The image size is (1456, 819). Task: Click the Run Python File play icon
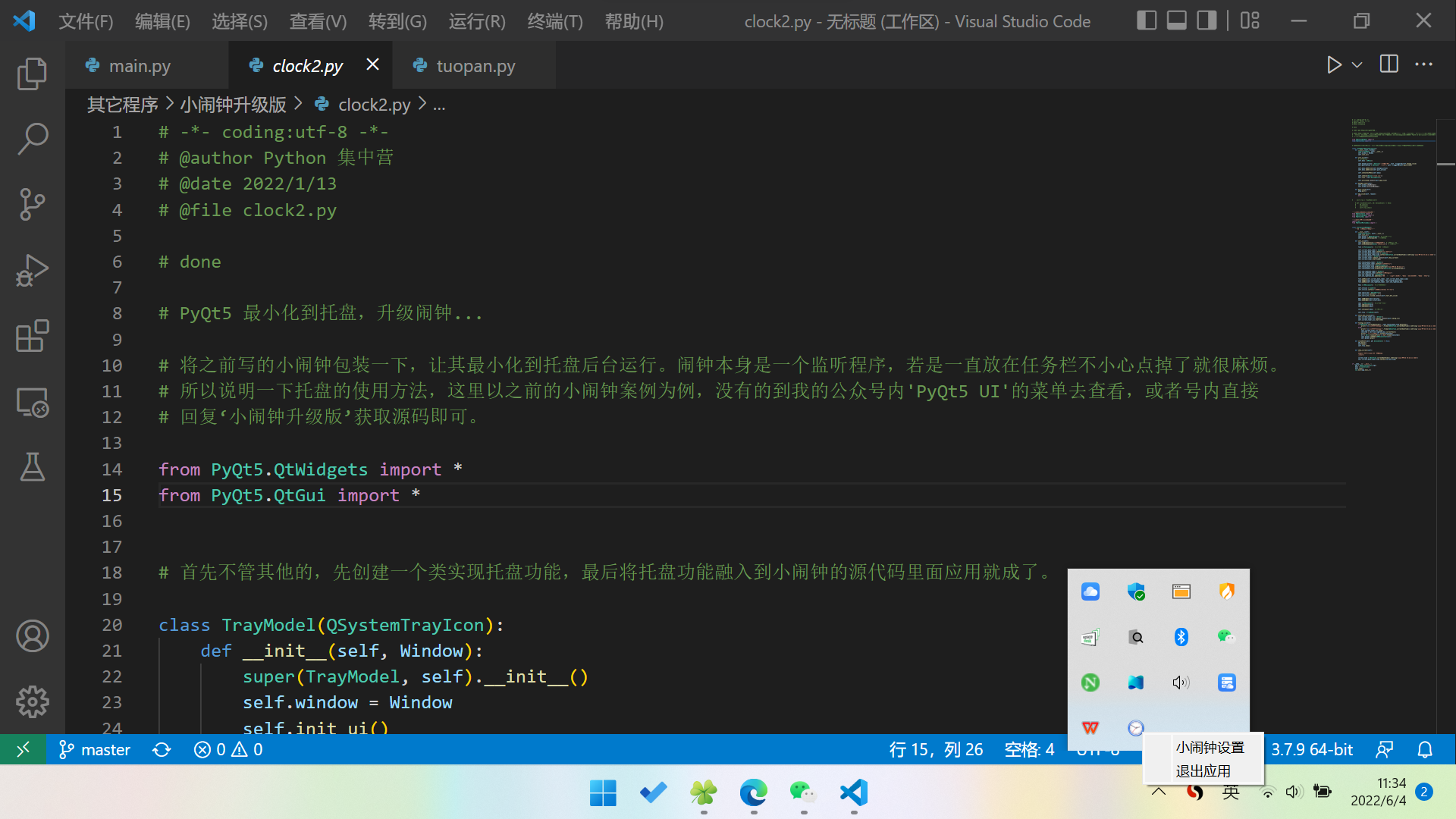point(1334,65)
